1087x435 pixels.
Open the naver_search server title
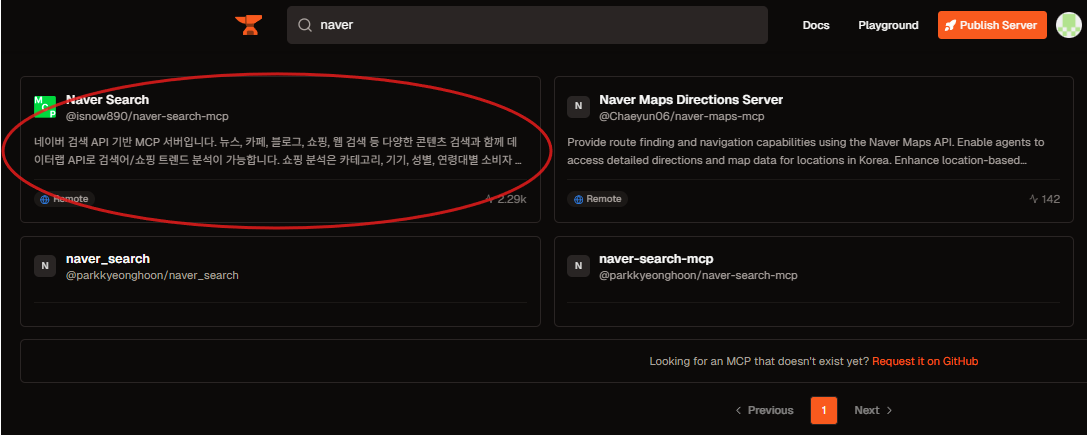108,259
